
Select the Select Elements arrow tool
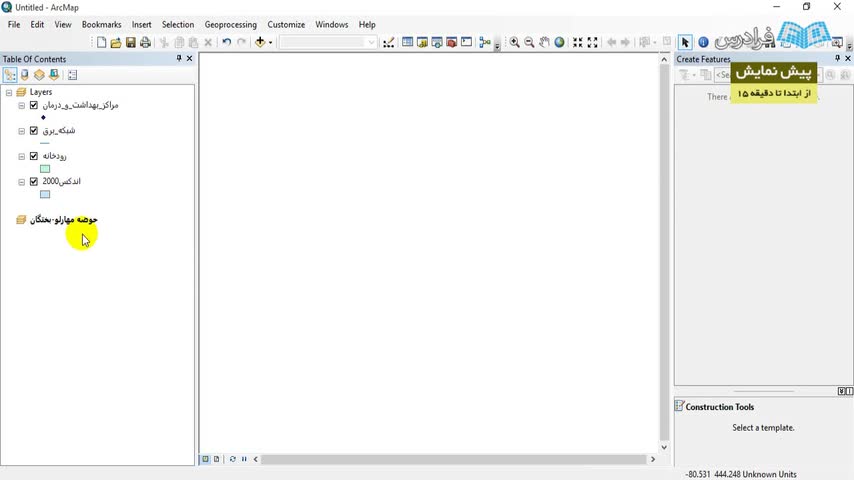[x=685, y=42]
